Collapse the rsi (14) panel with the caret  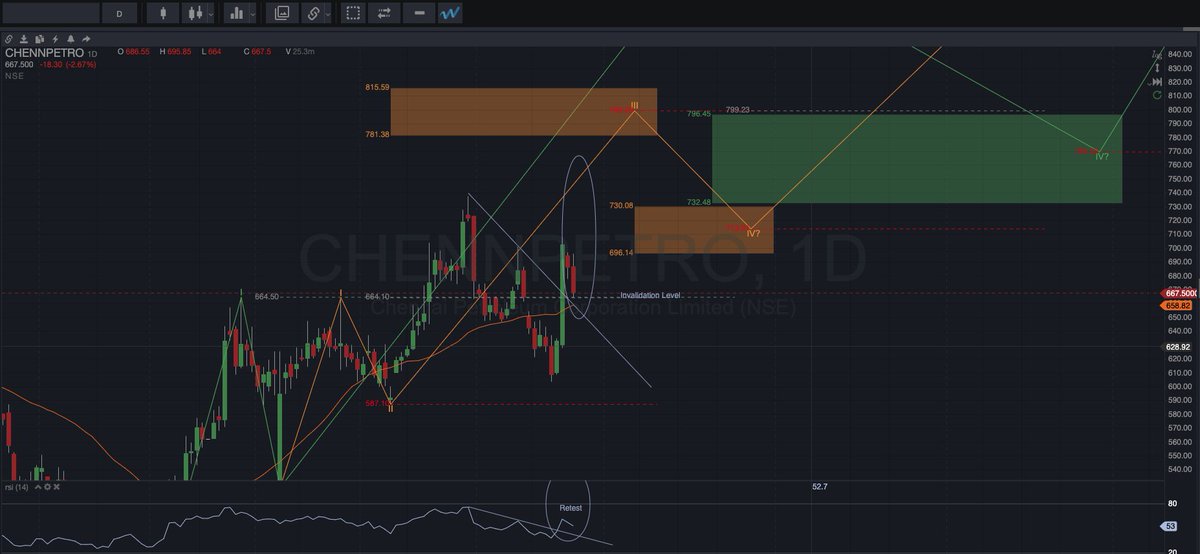click(x=37, y=487)
